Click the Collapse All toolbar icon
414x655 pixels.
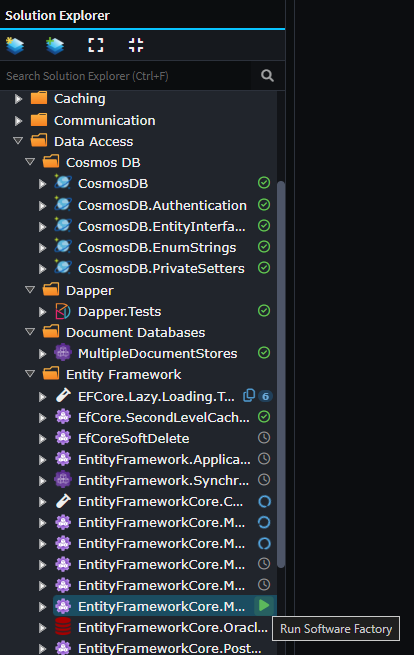[136, 45]
